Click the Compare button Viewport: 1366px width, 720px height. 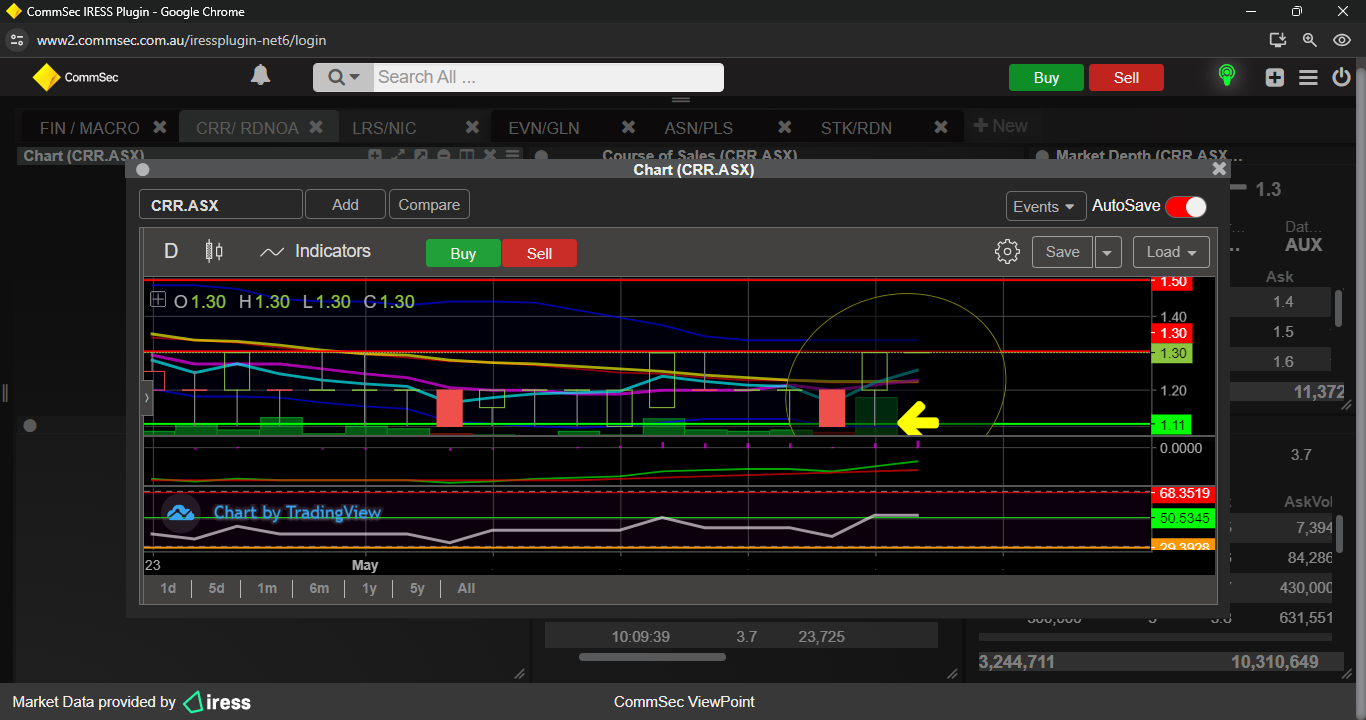[429, 204]
